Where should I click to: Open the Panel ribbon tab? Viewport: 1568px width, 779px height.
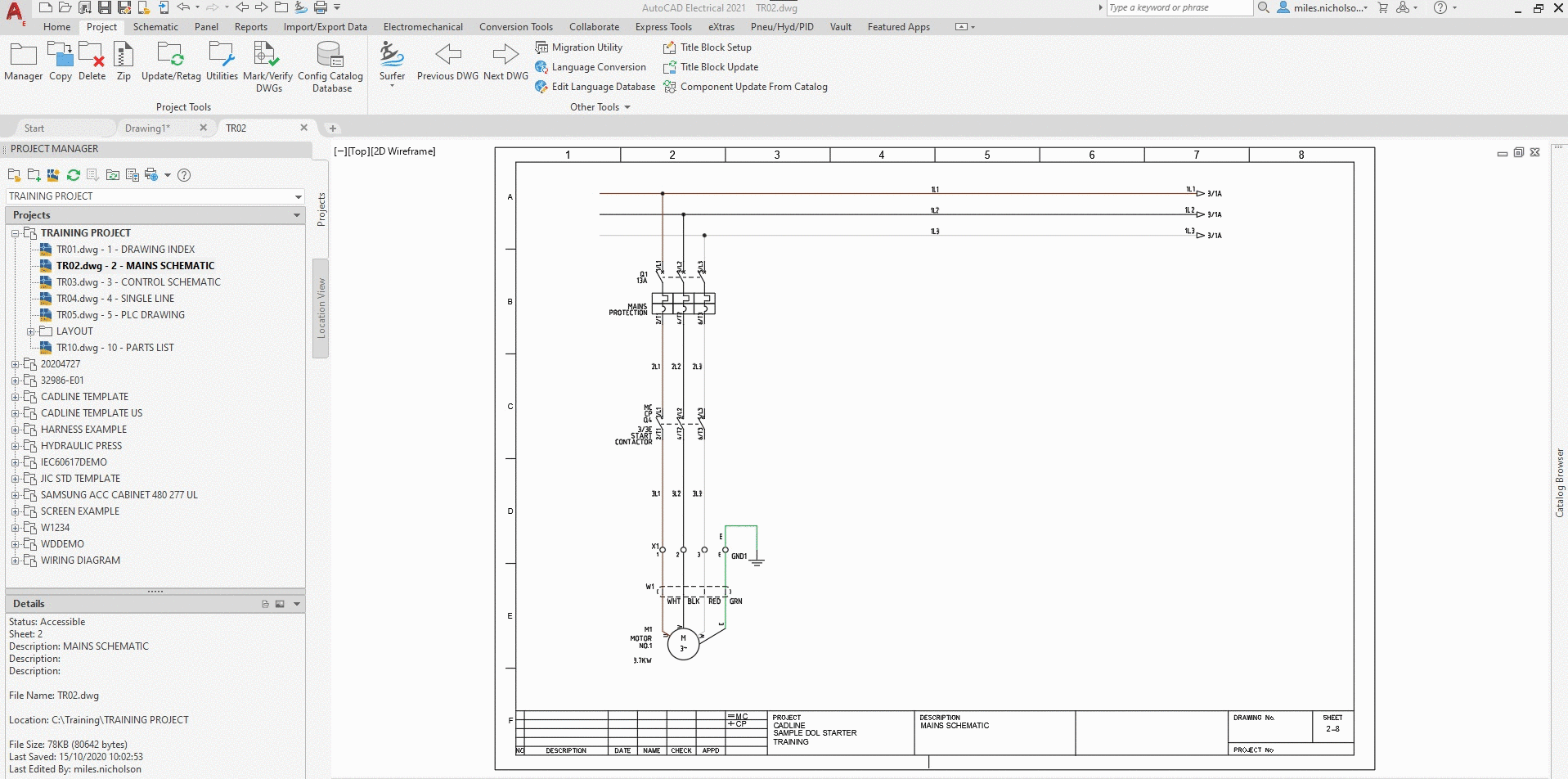coord(206,27)
